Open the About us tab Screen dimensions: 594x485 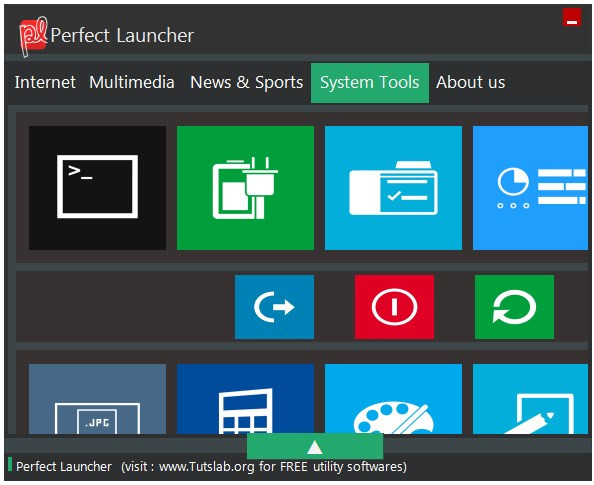pyautogui.click(x=471, y=82)
